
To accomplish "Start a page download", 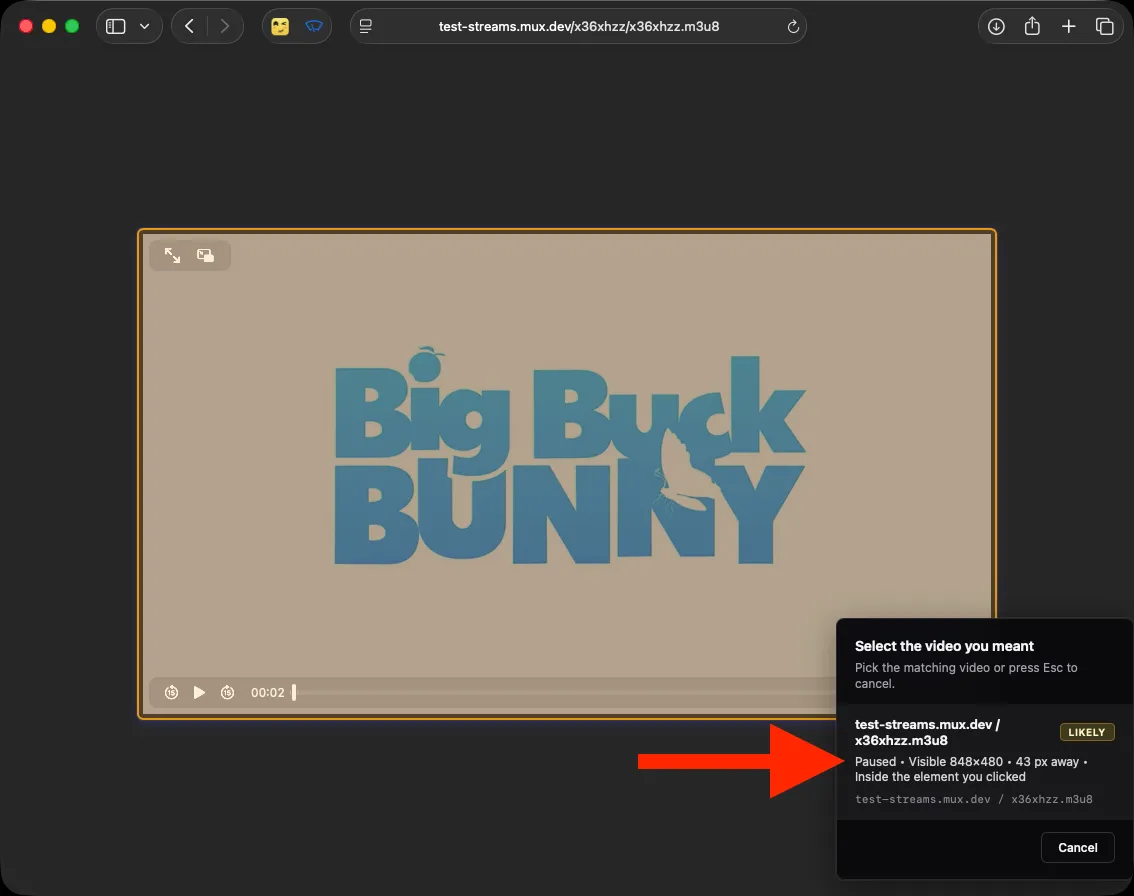I will click(x=996, y=26).
